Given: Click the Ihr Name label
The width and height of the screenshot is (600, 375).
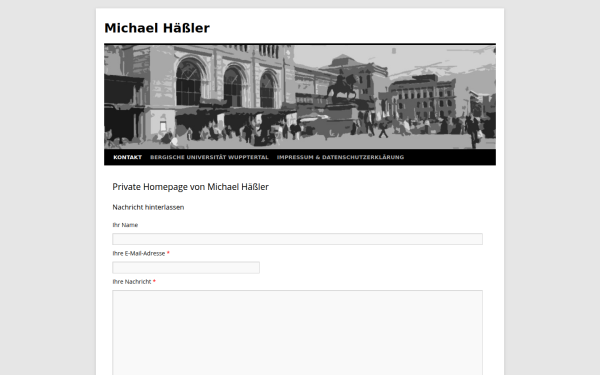Looking at the screenshot, I should click(x=125, y=225).
